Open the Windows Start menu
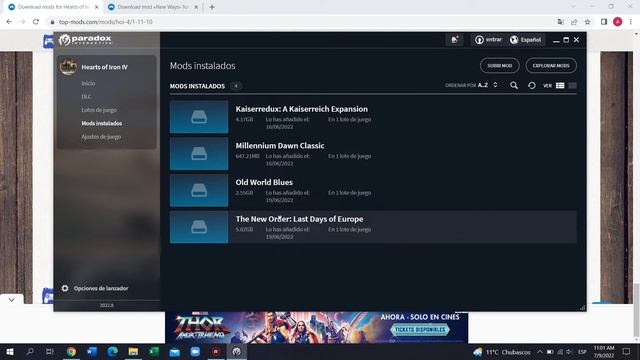640x360 pixels. 9,351
